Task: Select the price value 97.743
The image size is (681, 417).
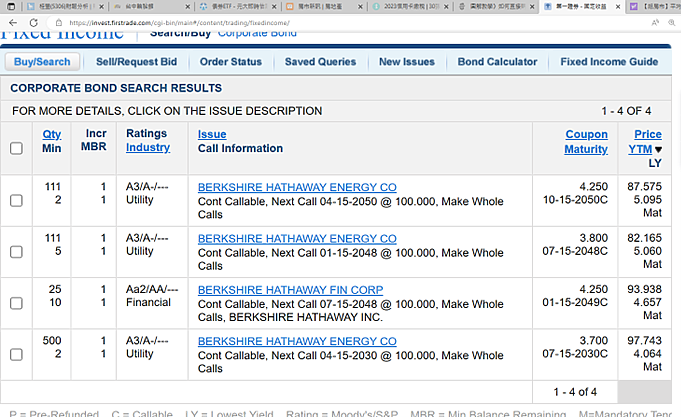Action: point(644,340)
